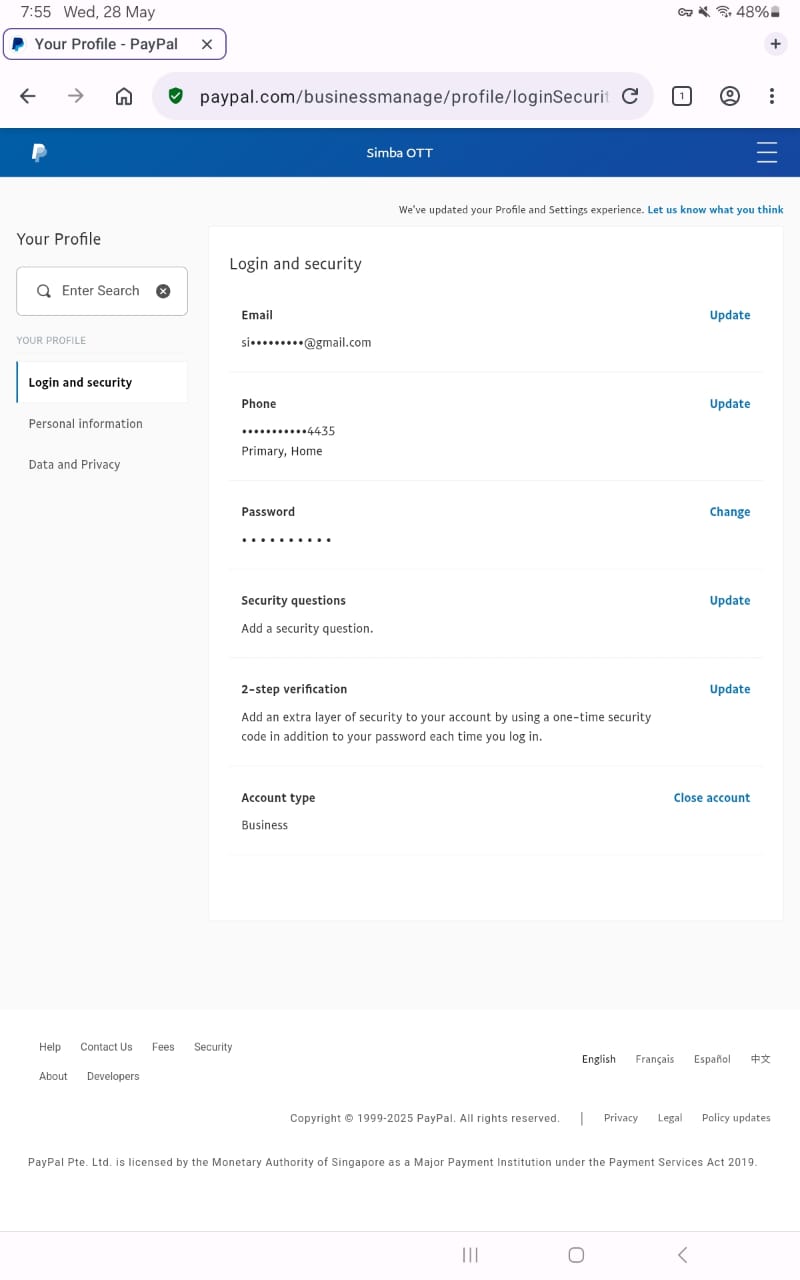Image resolution: width=800 pixels, height=1280 pixels.
Task: Select Personal information in the sidebar
Action: tap(85, 424)
